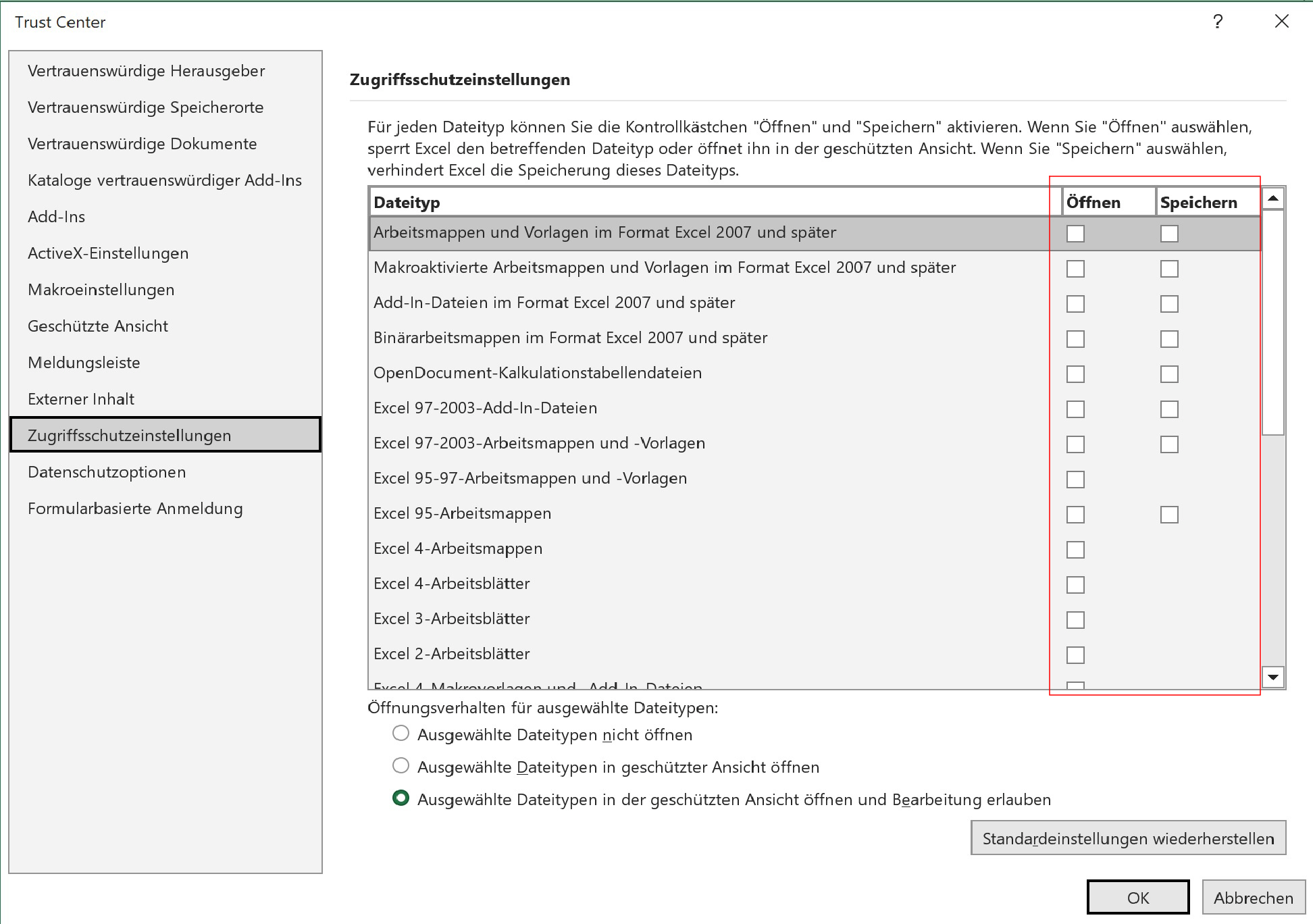Select row 'Excel 4-Arbeitsmappen'
Viewport: 1313px width, 924px height.
(815, 549)
